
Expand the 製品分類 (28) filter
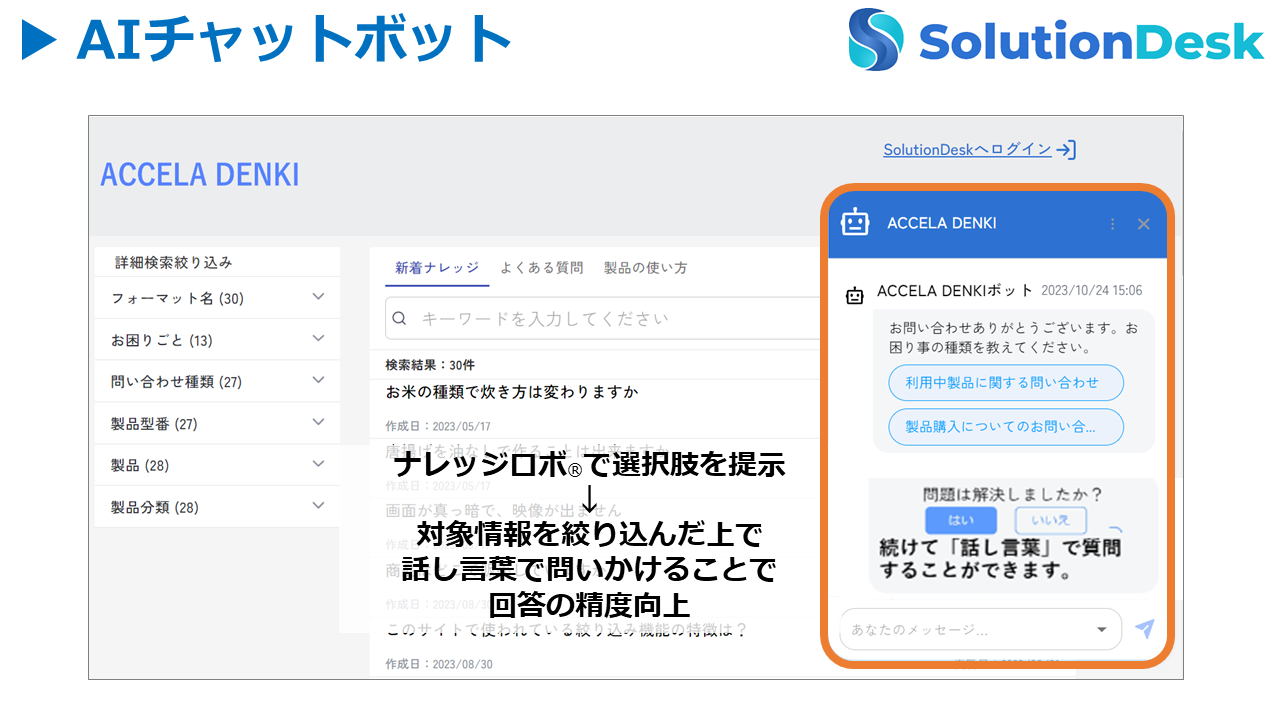217,507
